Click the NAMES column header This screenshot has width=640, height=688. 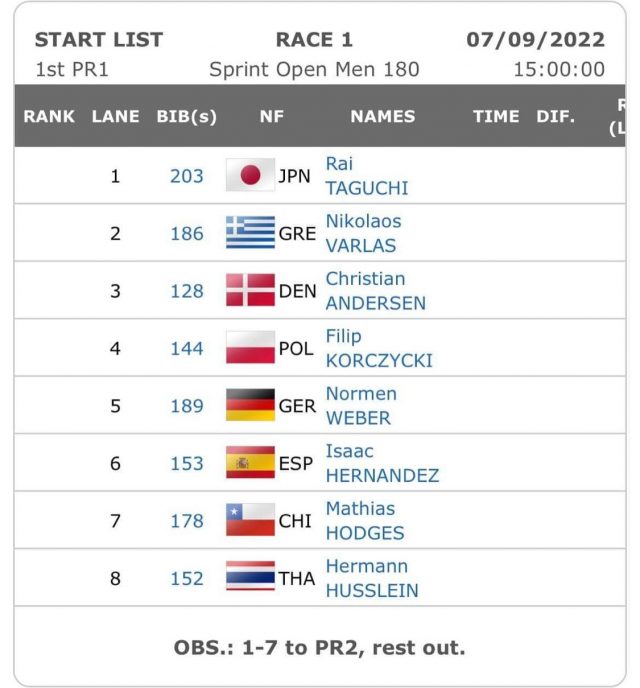pyautogui.click(x=383, y=116)
